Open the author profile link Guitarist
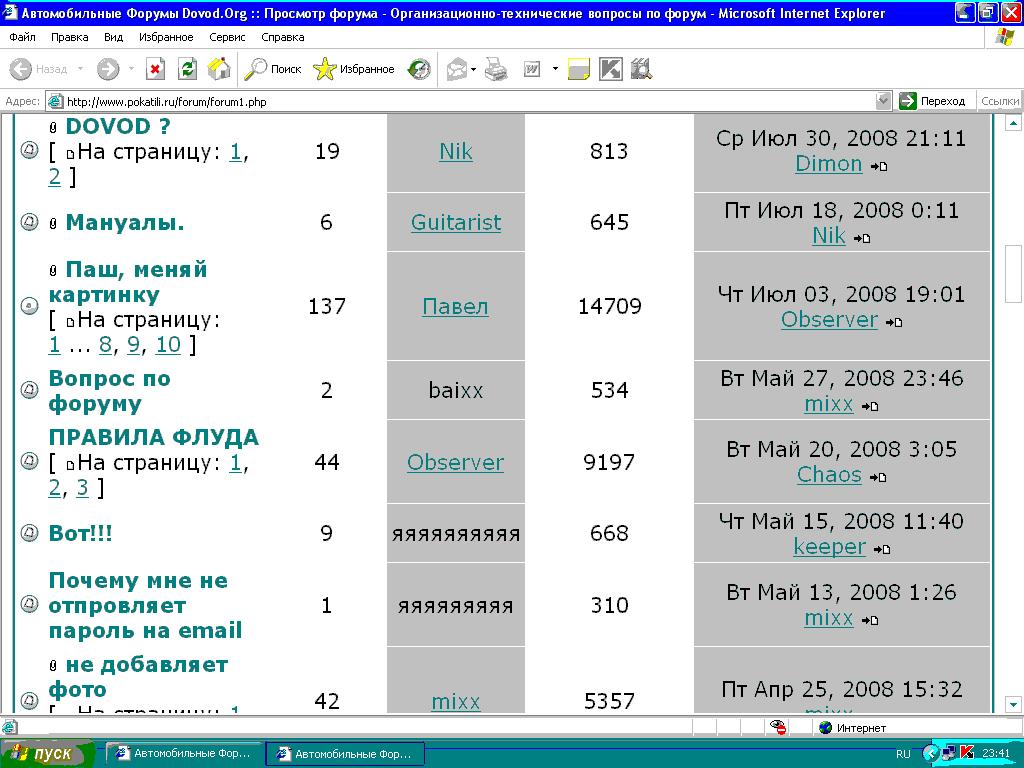The image size is (1024, 768). click(456, 223)
